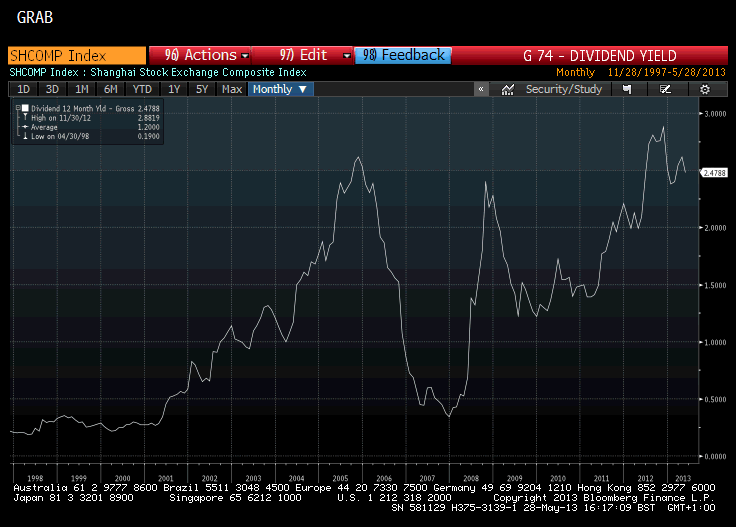Open the chart settings gear icon

[705, 89]
